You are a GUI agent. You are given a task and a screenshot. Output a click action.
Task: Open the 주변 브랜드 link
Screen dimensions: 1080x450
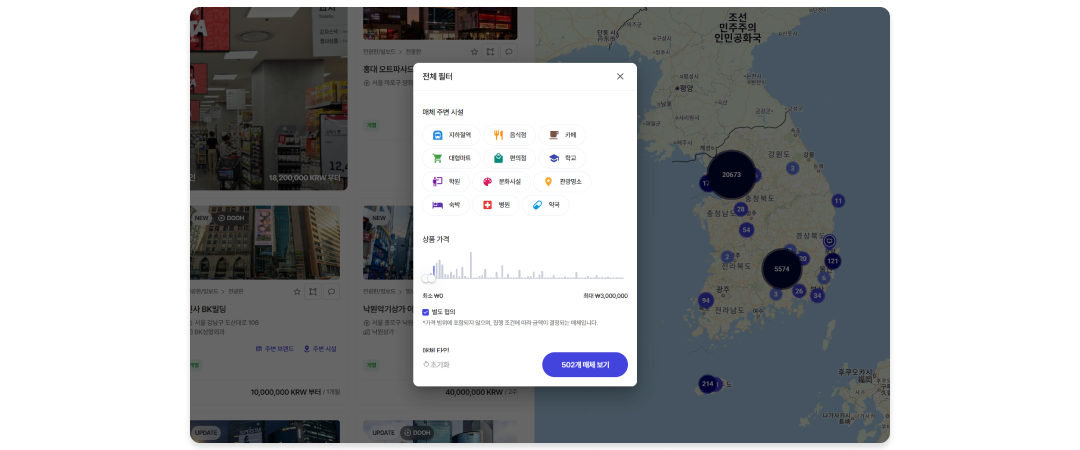[x=274, y=349]
